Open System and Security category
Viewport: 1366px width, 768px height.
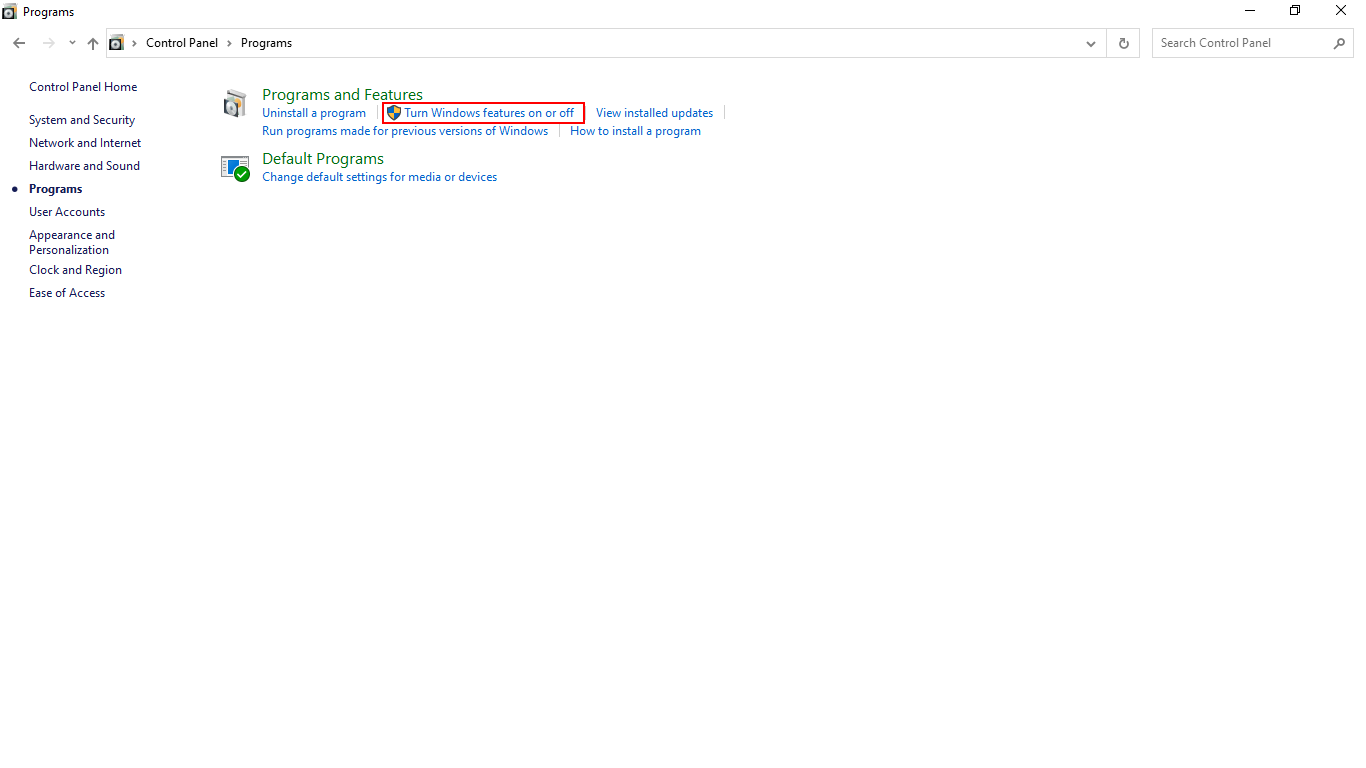[x=82, y=120]
